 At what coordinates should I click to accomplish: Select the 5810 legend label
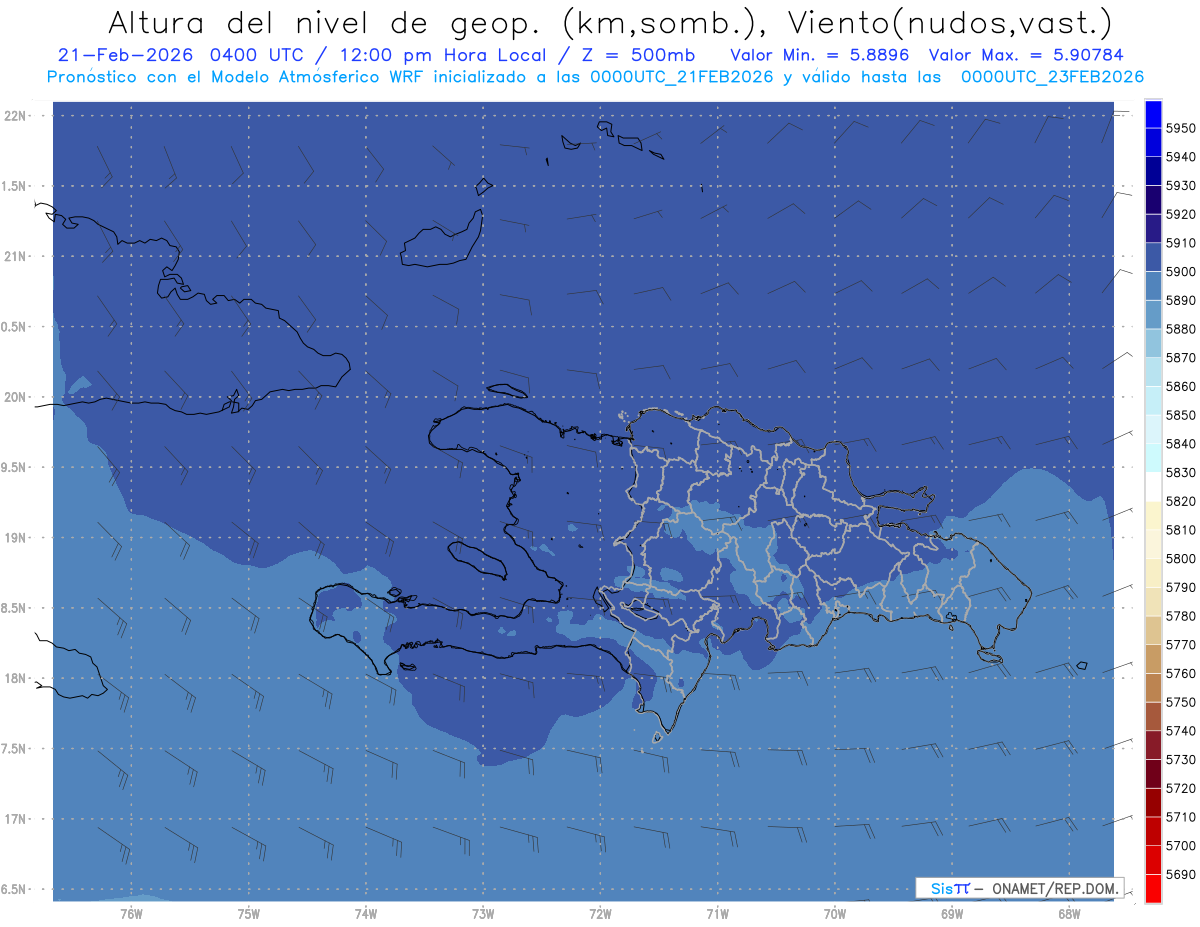(1181, 530)
